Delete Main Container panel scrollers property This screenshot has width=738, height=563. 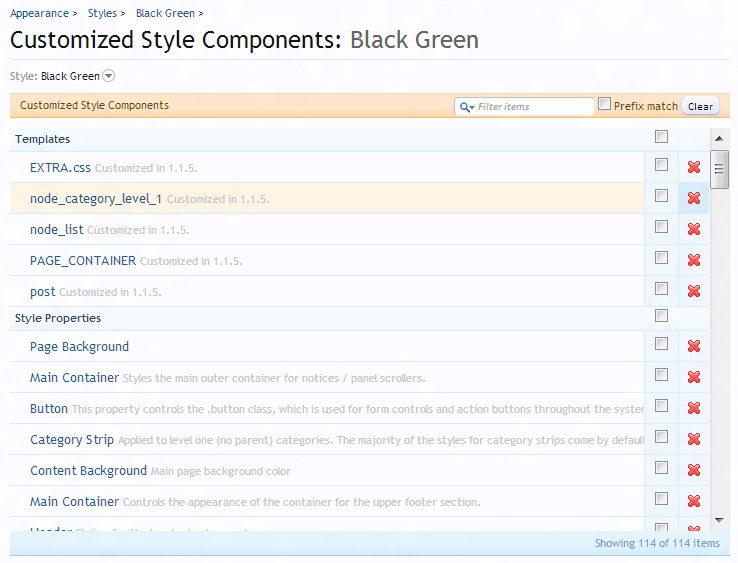694,377
